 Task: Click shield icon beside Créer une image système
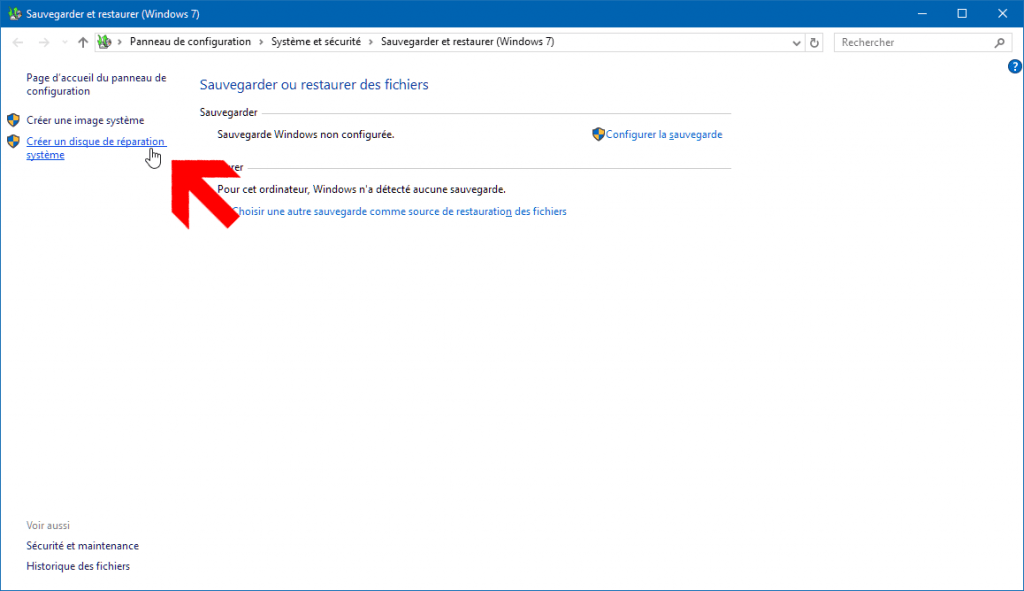[13, 120]
